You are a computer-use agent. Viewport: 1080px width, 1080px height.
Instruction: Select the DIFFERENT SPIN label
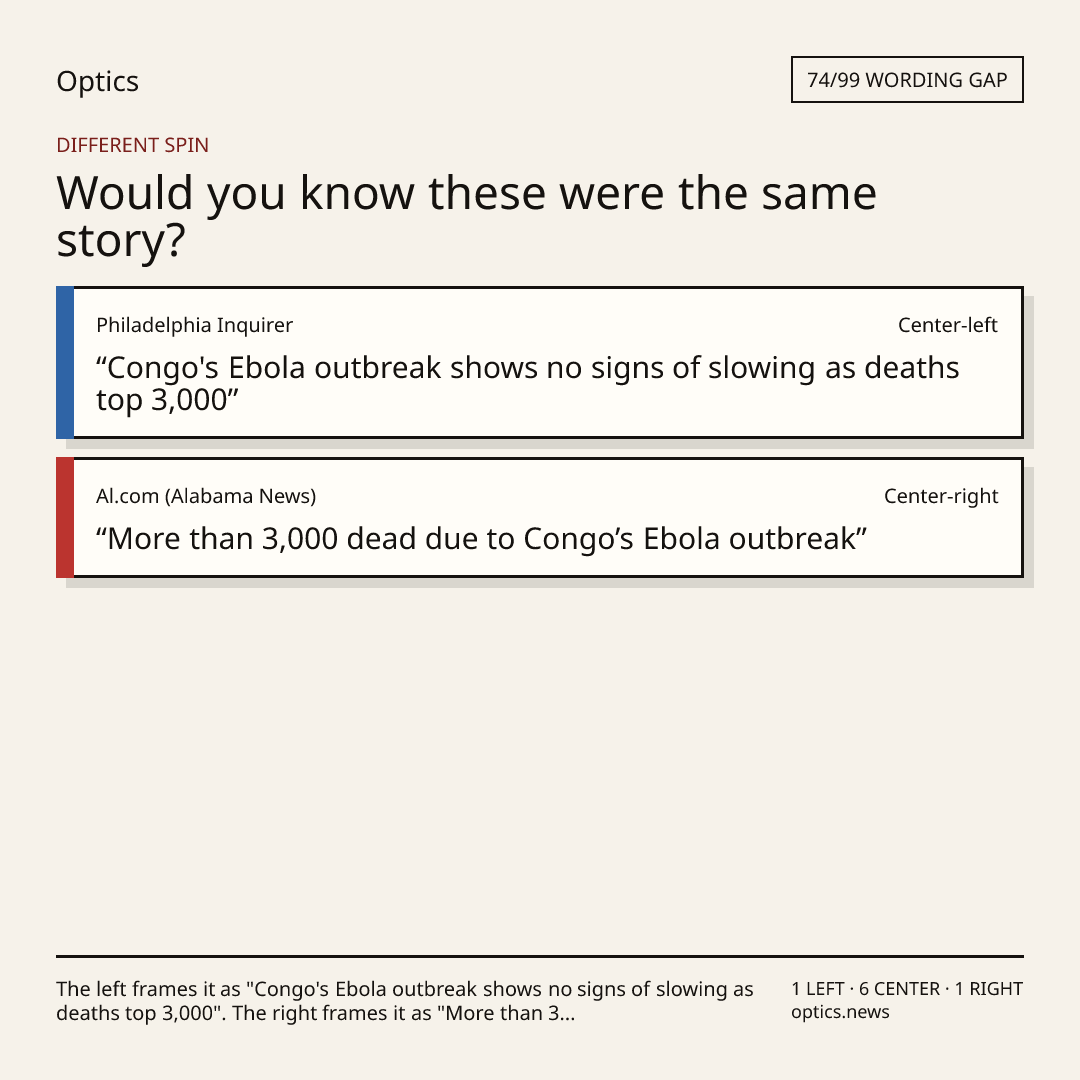point(132,145)
